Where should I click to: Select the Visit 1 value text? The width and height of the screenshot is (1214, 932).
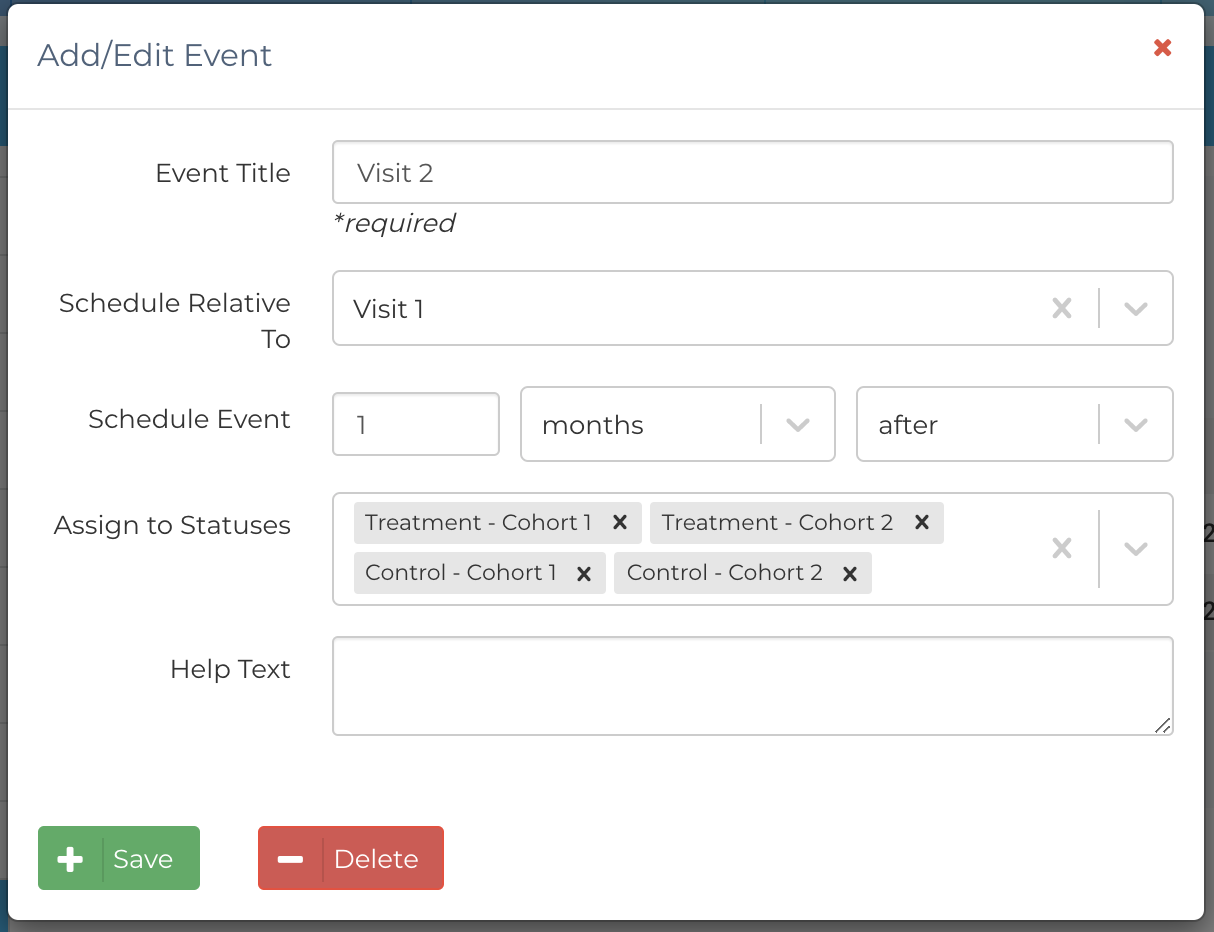(x=389, y=310)
